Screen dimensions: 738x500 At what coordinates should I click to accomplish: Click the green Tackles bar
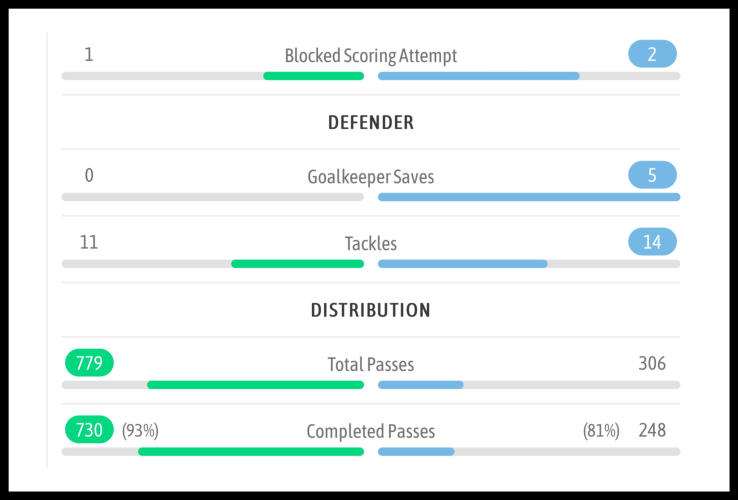click(x=297, y=264)
